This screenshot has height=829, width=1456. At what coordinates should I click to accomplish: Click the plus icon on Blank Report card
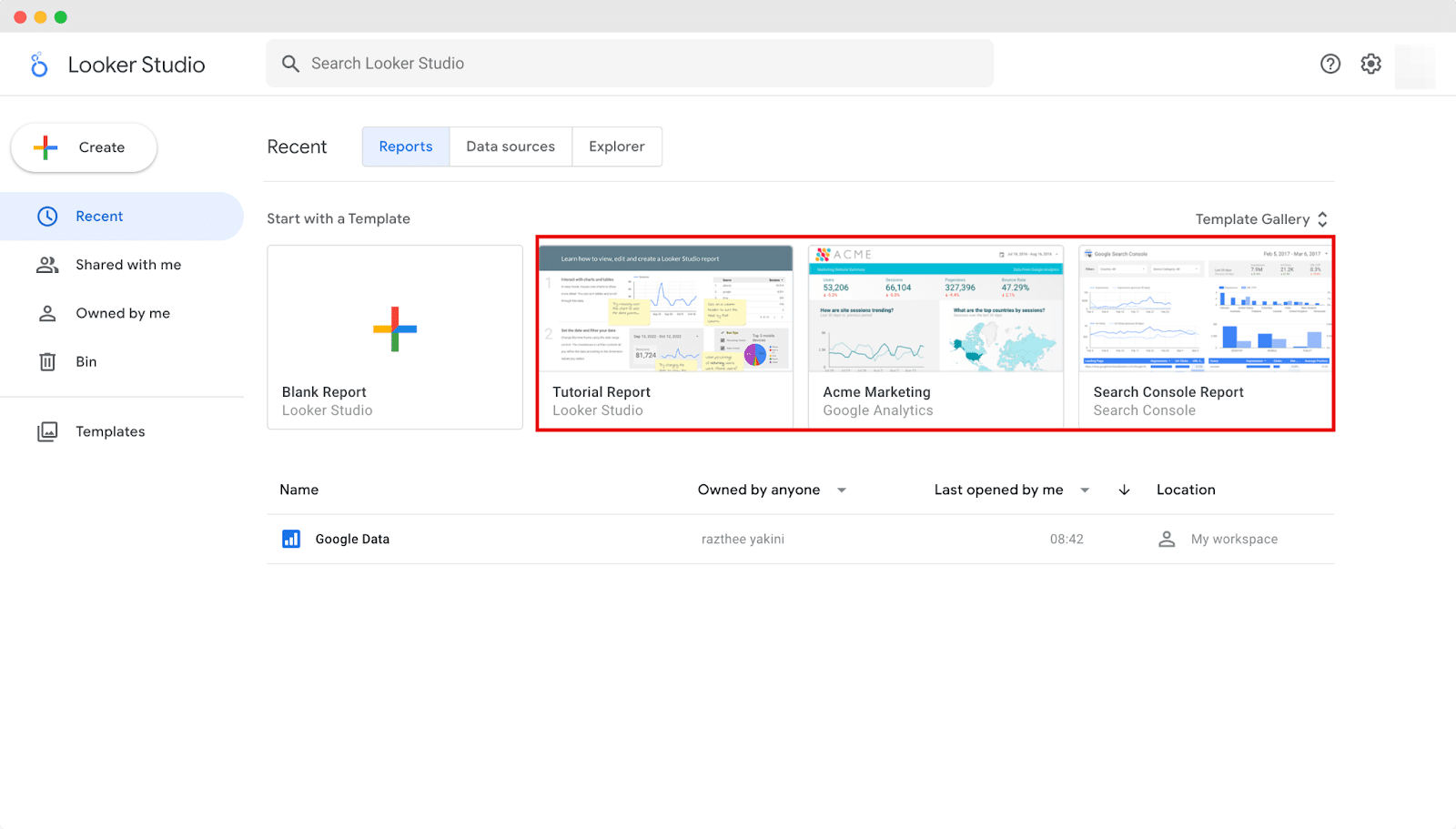coord(395,329)
